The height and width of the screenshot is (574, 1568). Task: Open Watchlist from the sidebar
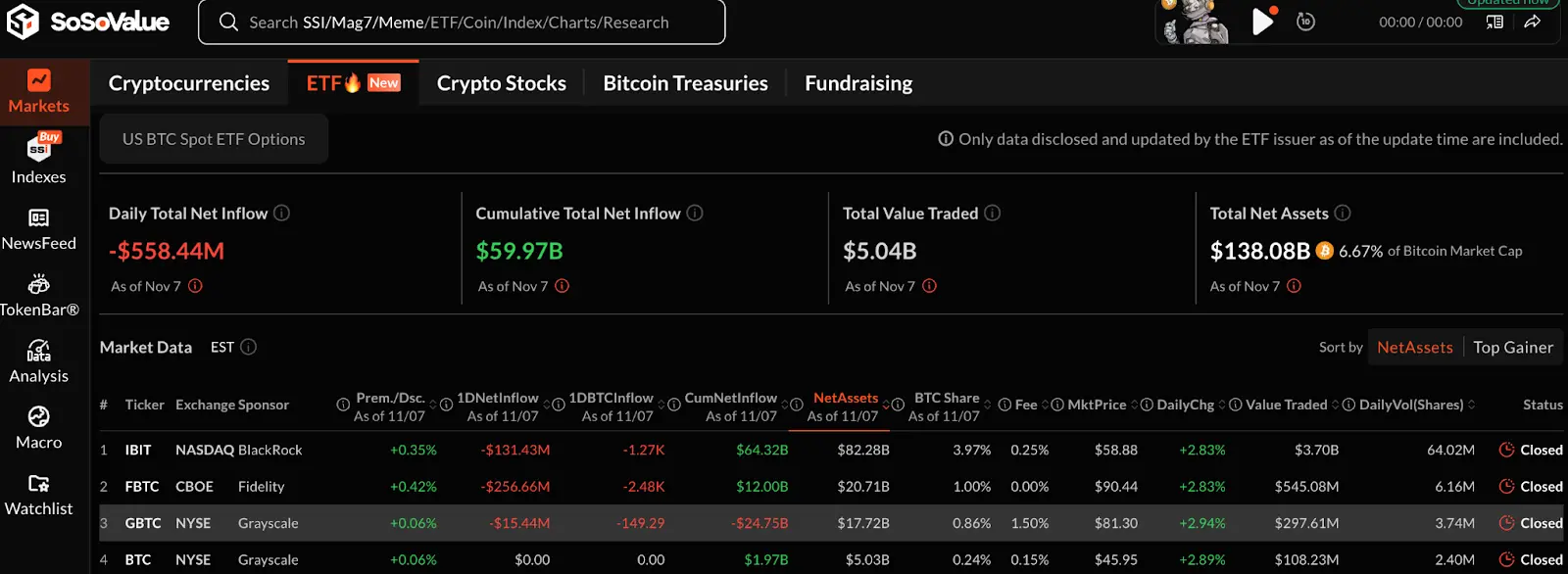point(38,495)
